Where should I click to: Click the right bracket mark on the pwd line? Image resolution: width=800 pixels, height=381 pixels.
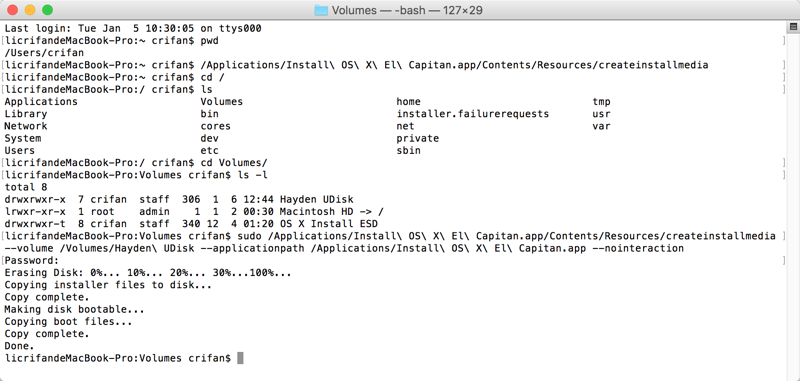point(784,41)
